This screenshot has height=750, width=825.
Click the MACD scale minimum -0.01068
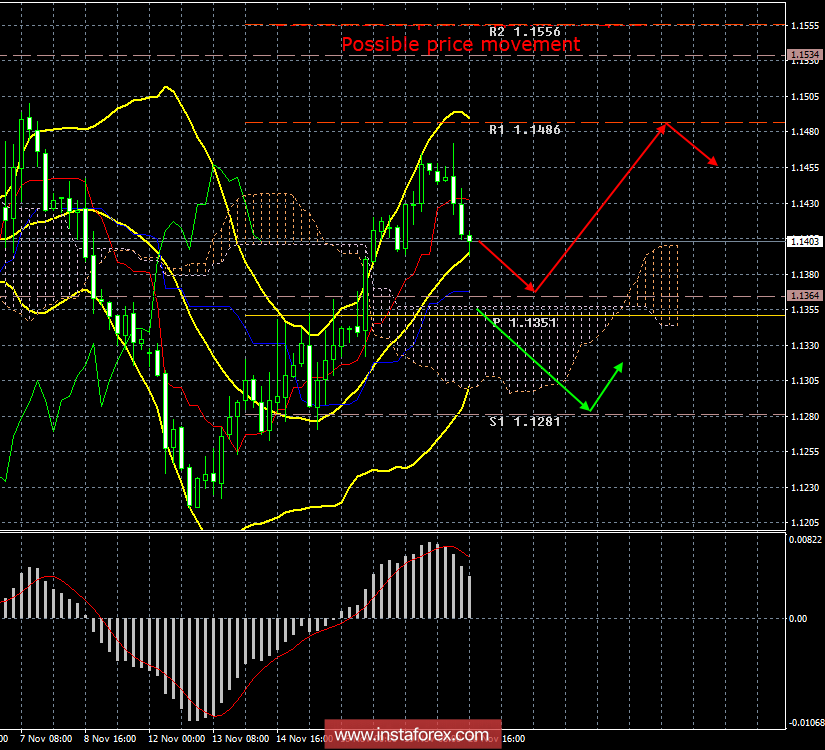(x=806, y=723)
